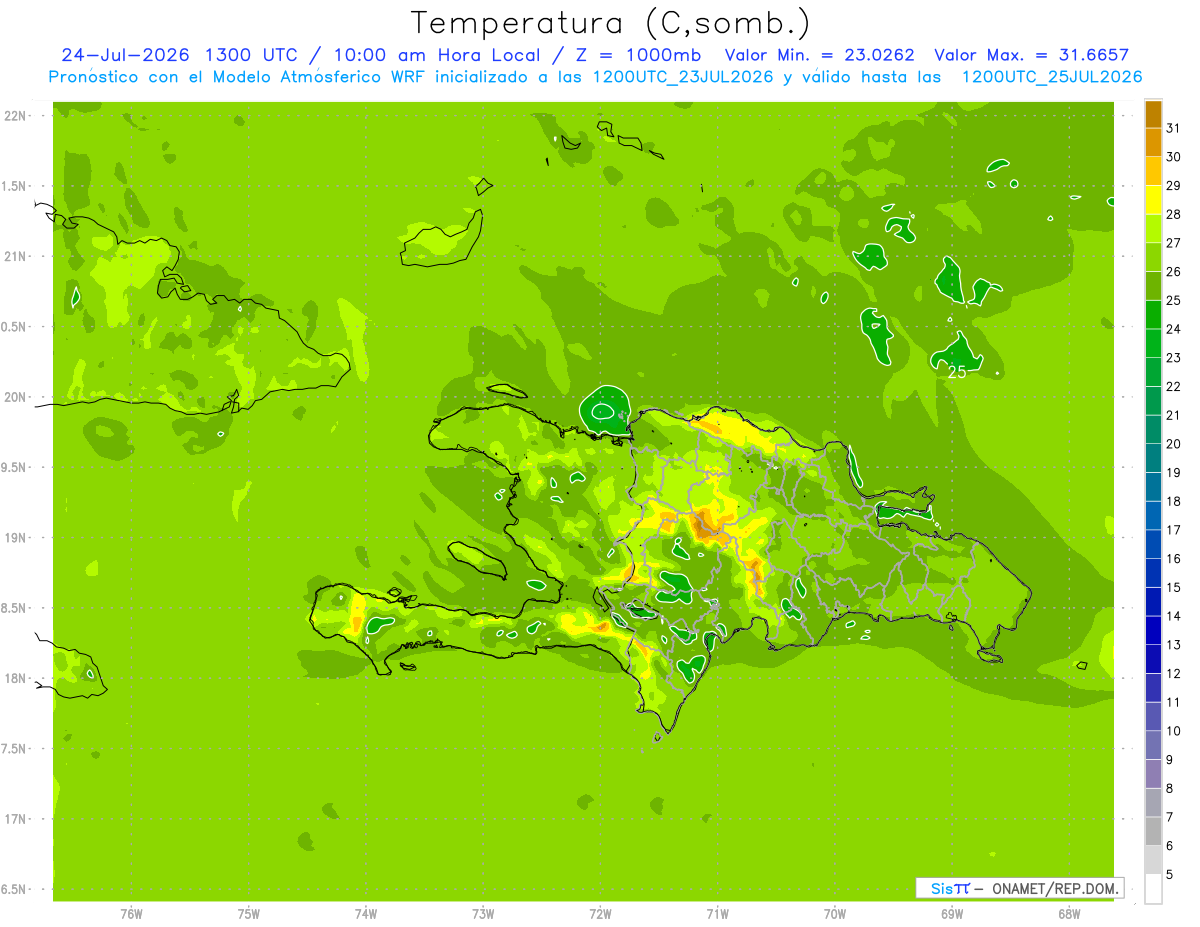Click the "1200UTC_25JUL2026" valid-until time
1200x927 pixels.
coord(1052,77)
